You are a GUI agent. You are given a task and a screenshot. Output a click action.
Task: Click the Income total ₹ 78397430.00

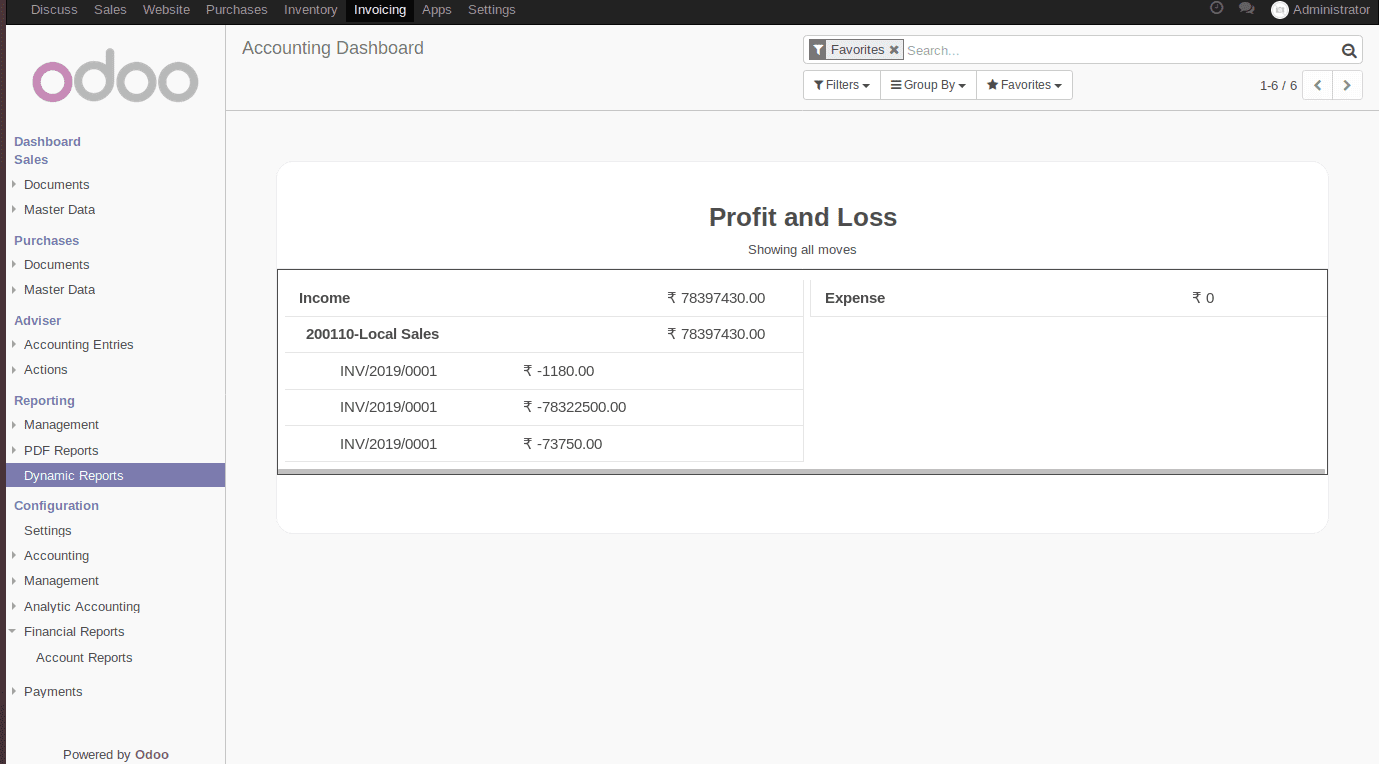[716, 298]
